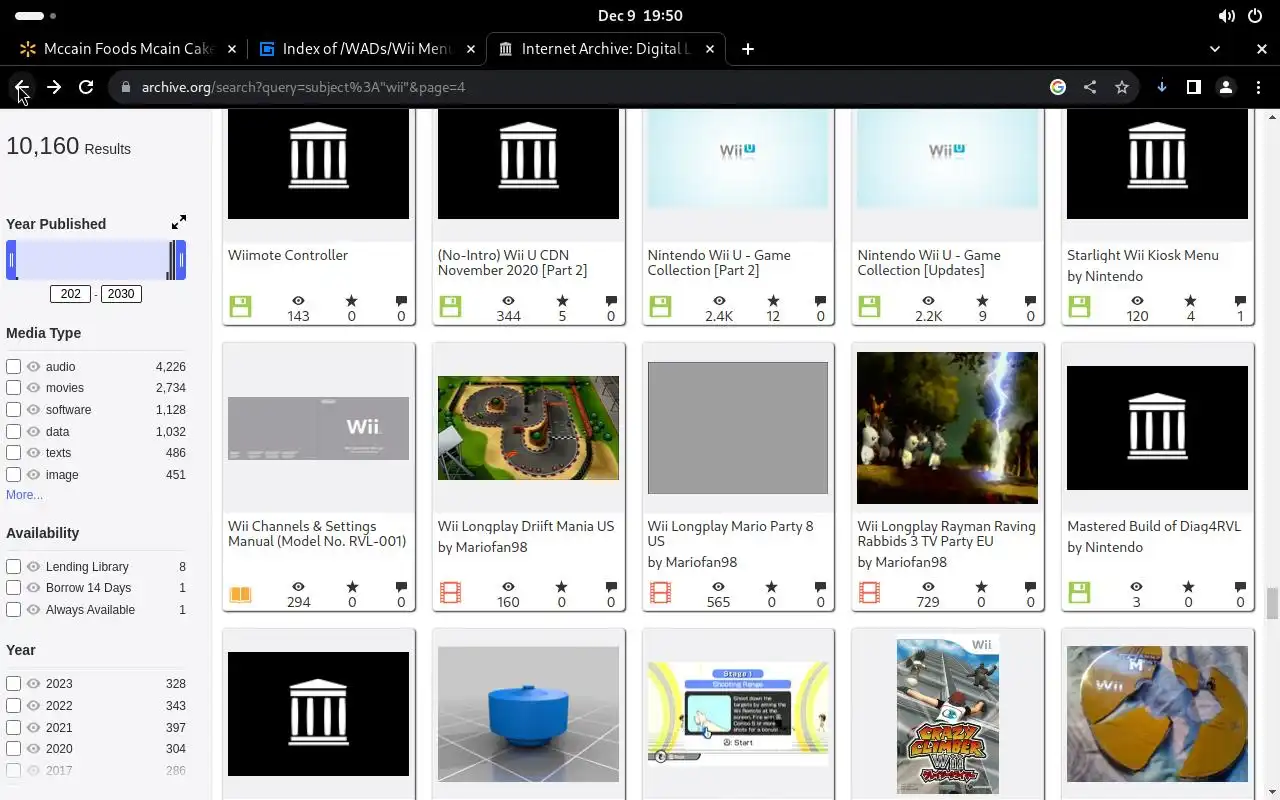Click the page vertical scrollbar thumb
Image resolution: width=1280 pixels, height=800 pixels.
click(1272, 604)
